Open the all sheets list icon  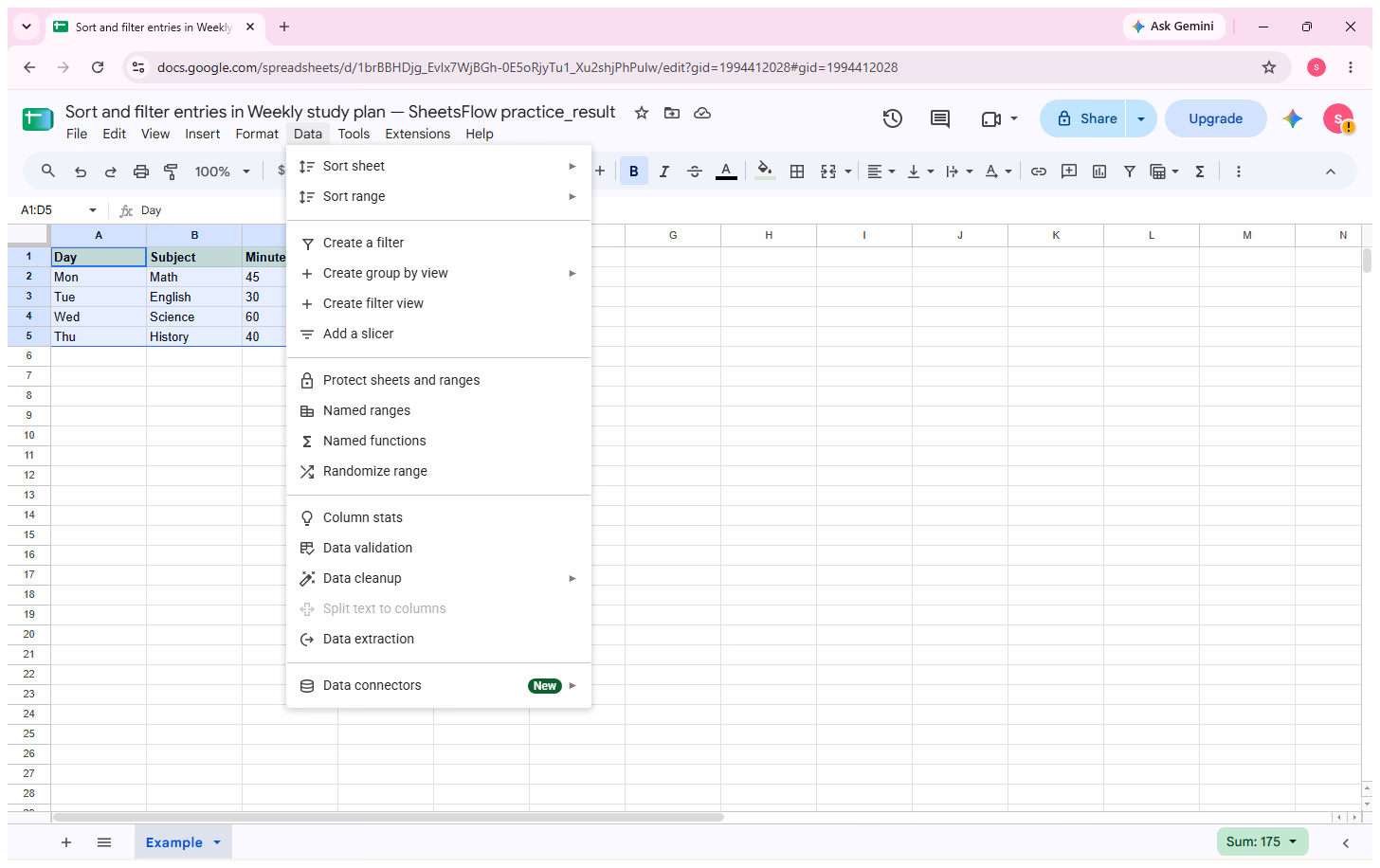click(104, 842)
